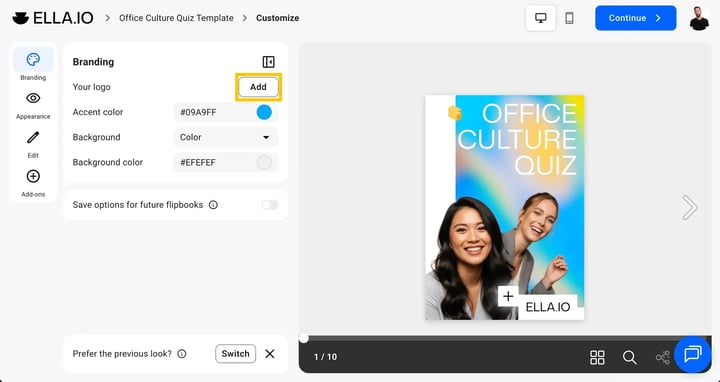Click the Your logo label
720x382 pixels.
point(91,87)
